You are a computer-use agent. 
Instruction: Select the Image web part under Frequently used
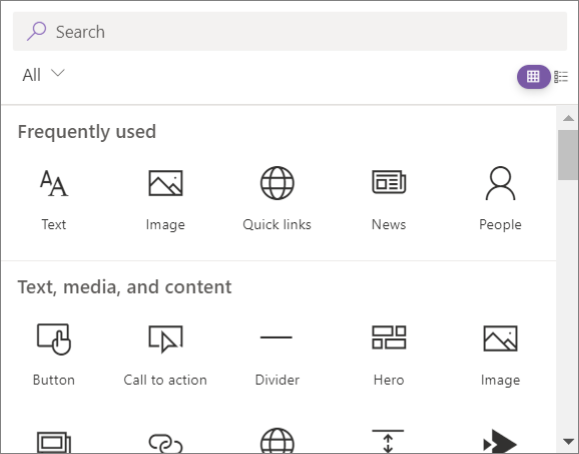pyautogui.click(x=165, y=199)
